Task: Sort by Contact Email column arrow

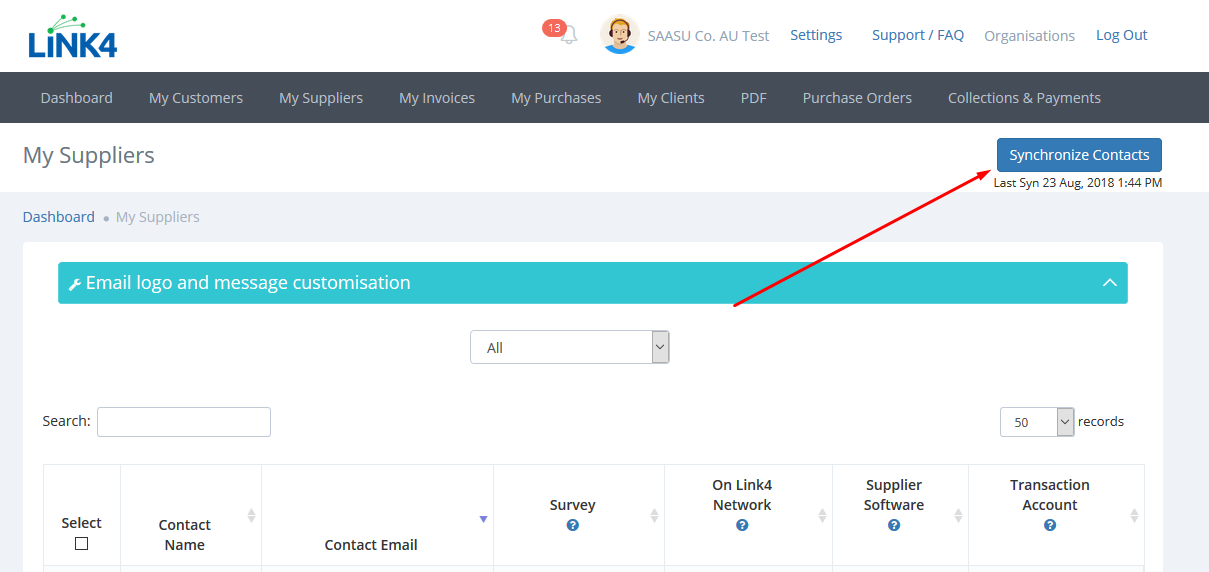Action: click(483, 519)
